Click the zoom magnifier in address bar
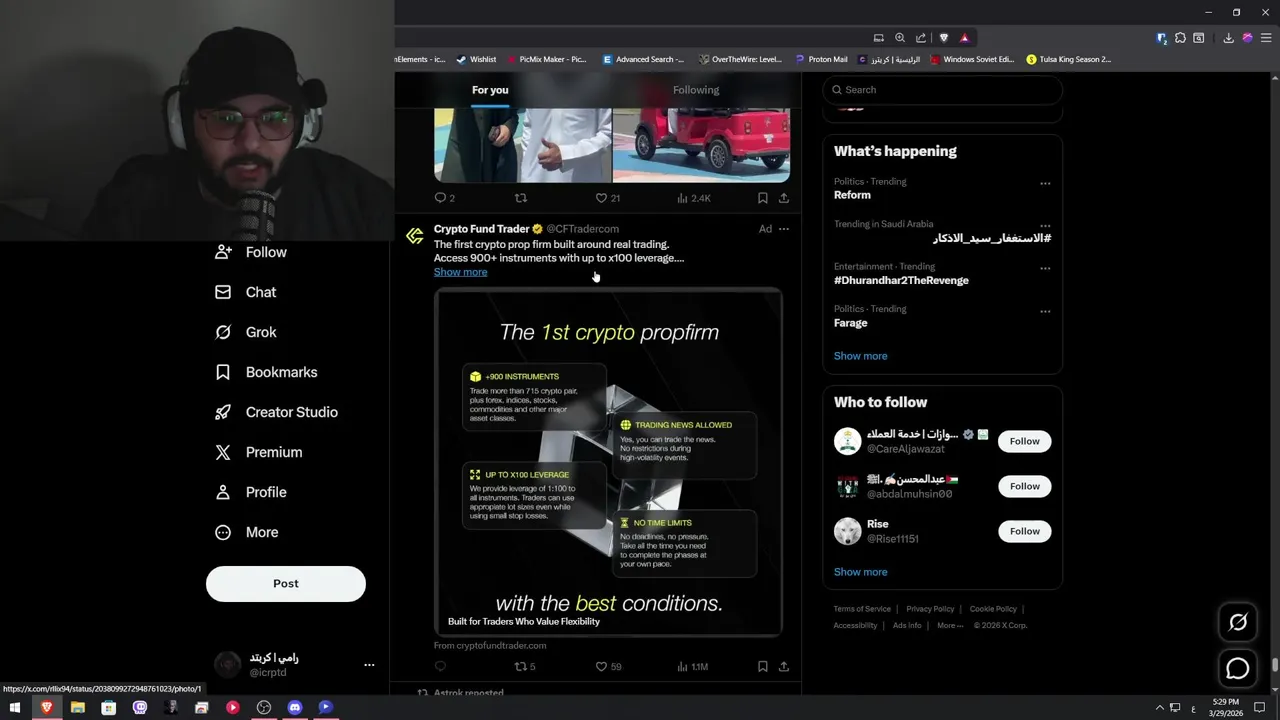 click(x=900, y=38)
